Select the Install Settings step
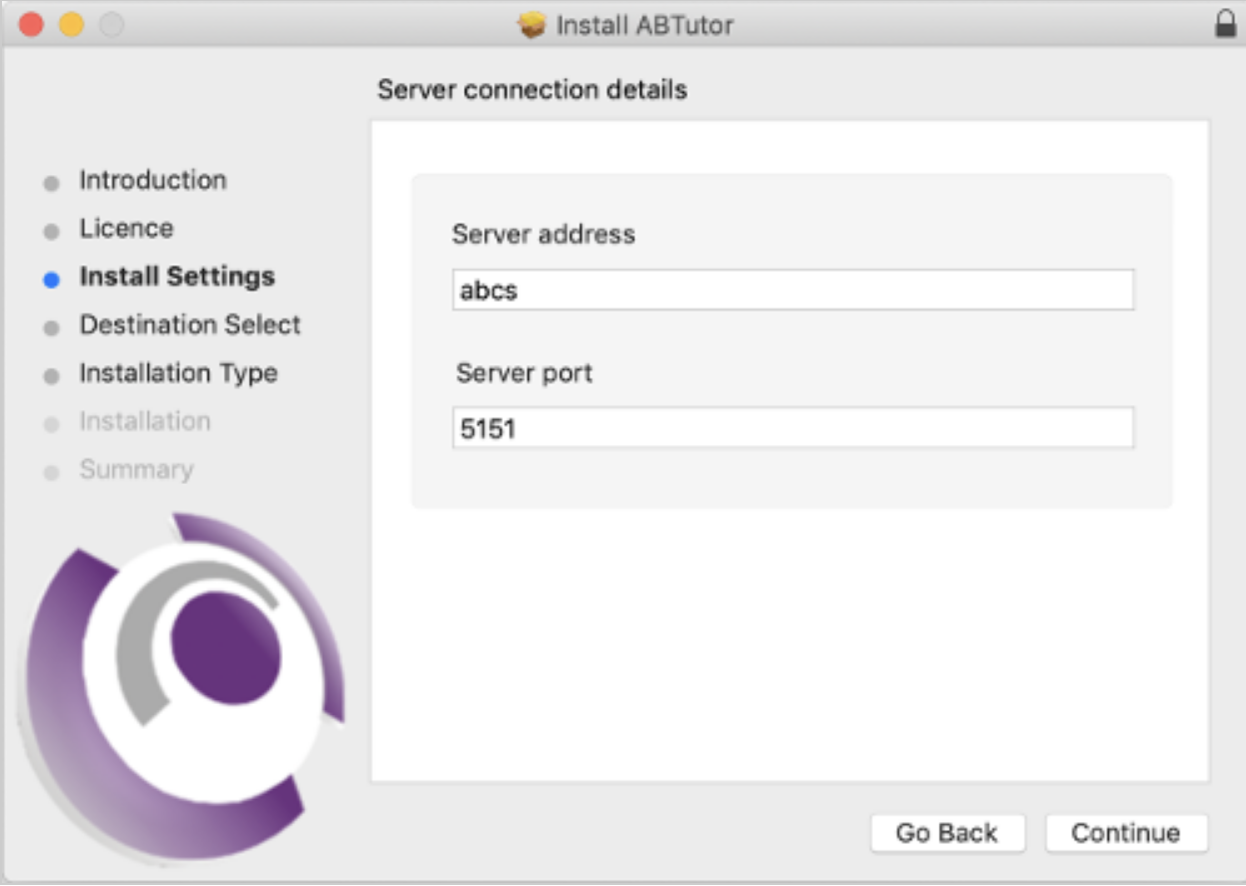 pyautogui.click(x=177, y=276)
